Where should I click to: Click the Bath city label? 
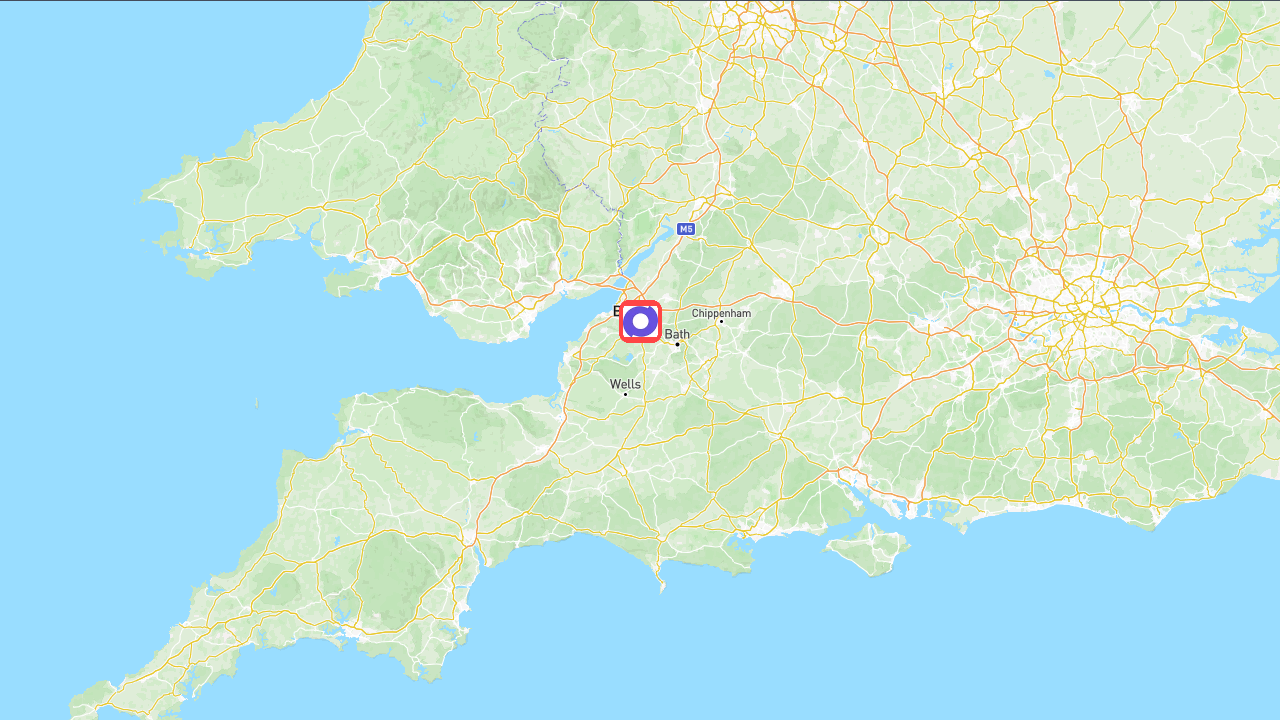click(677, 334)
